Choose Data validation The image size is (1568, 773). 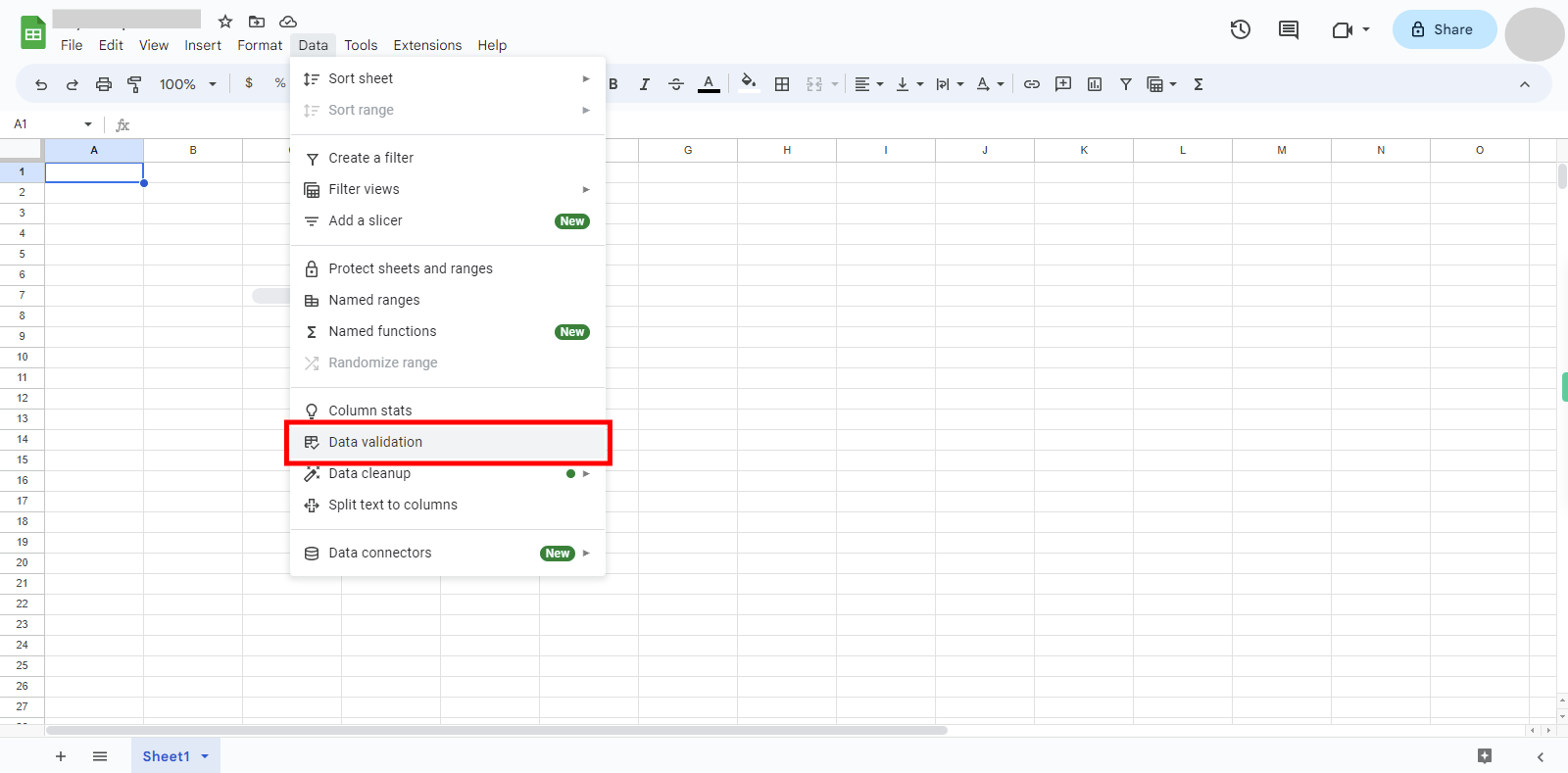coord(448,442)
